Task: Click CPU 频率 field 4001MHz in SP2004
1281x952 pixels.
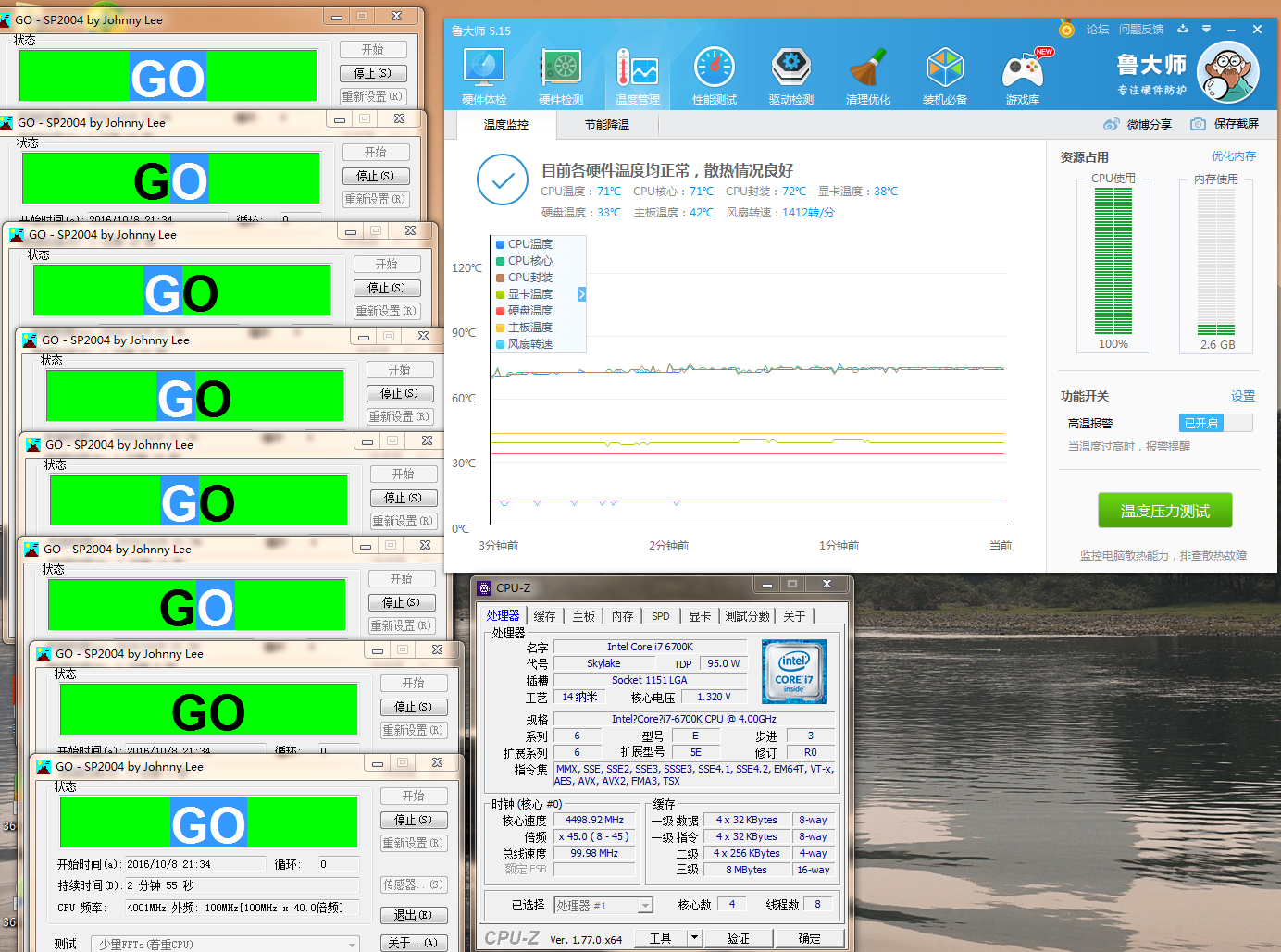Action: click(243, 908)
